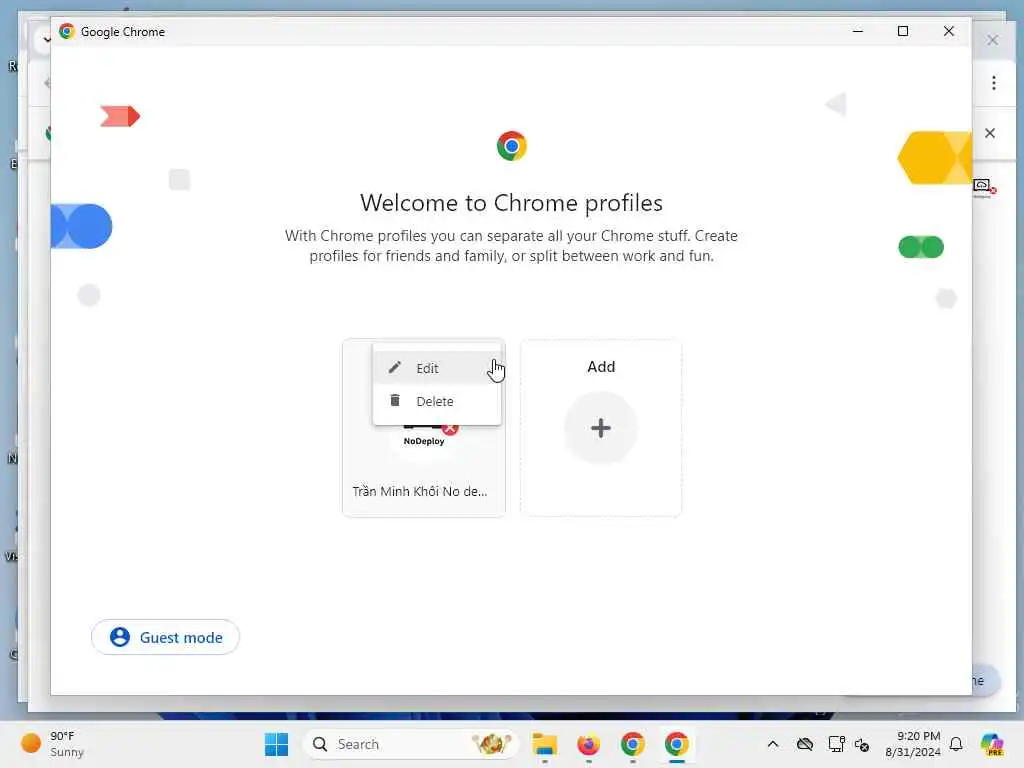Click the Add label on the new profile card
Viewport: 1024px width, 768px height.
(601, 366)
